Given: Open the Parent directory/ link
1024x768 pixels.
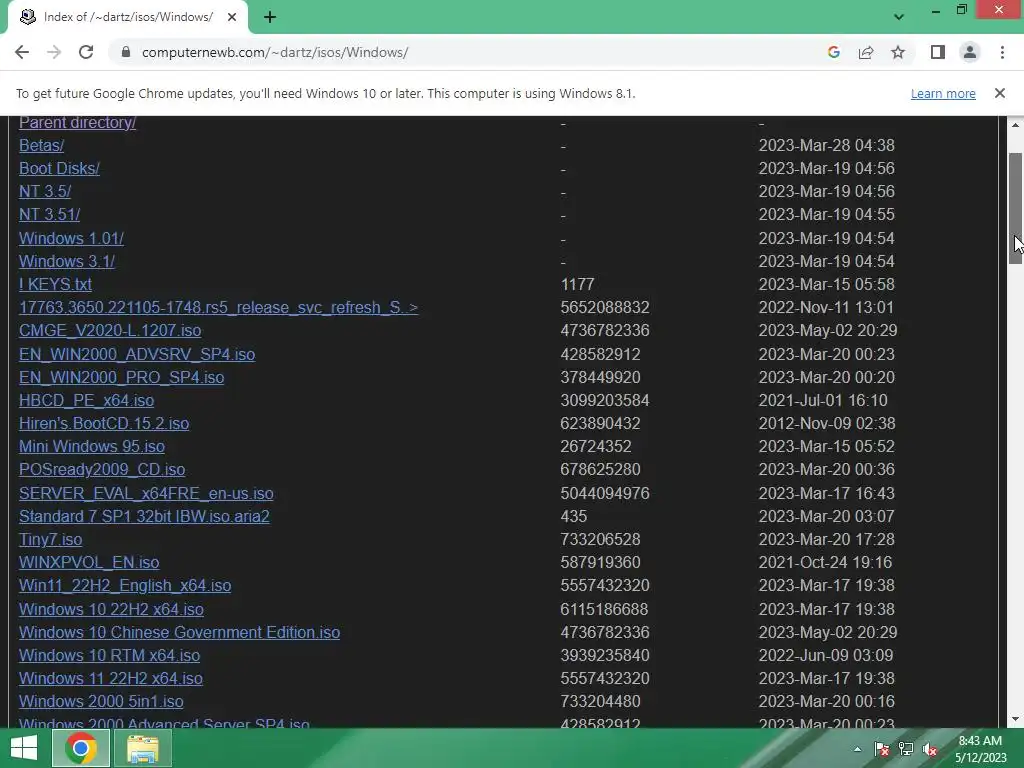Looking at the screenshot, I should point(77,122).
